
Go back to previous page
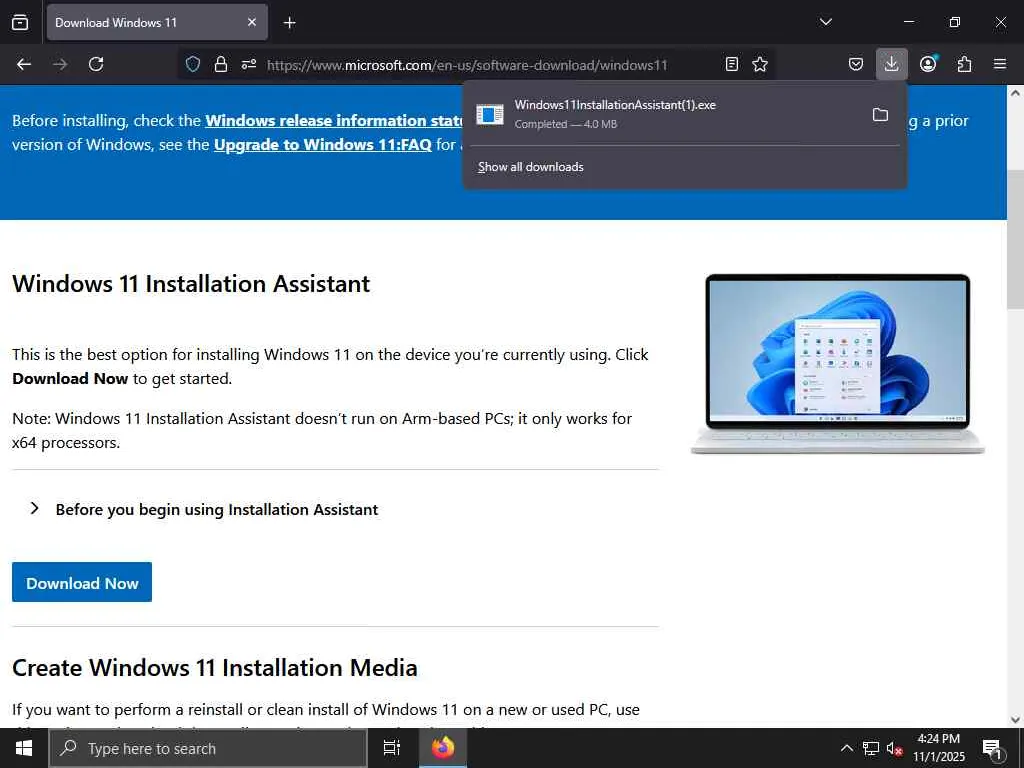coord(24,64)
